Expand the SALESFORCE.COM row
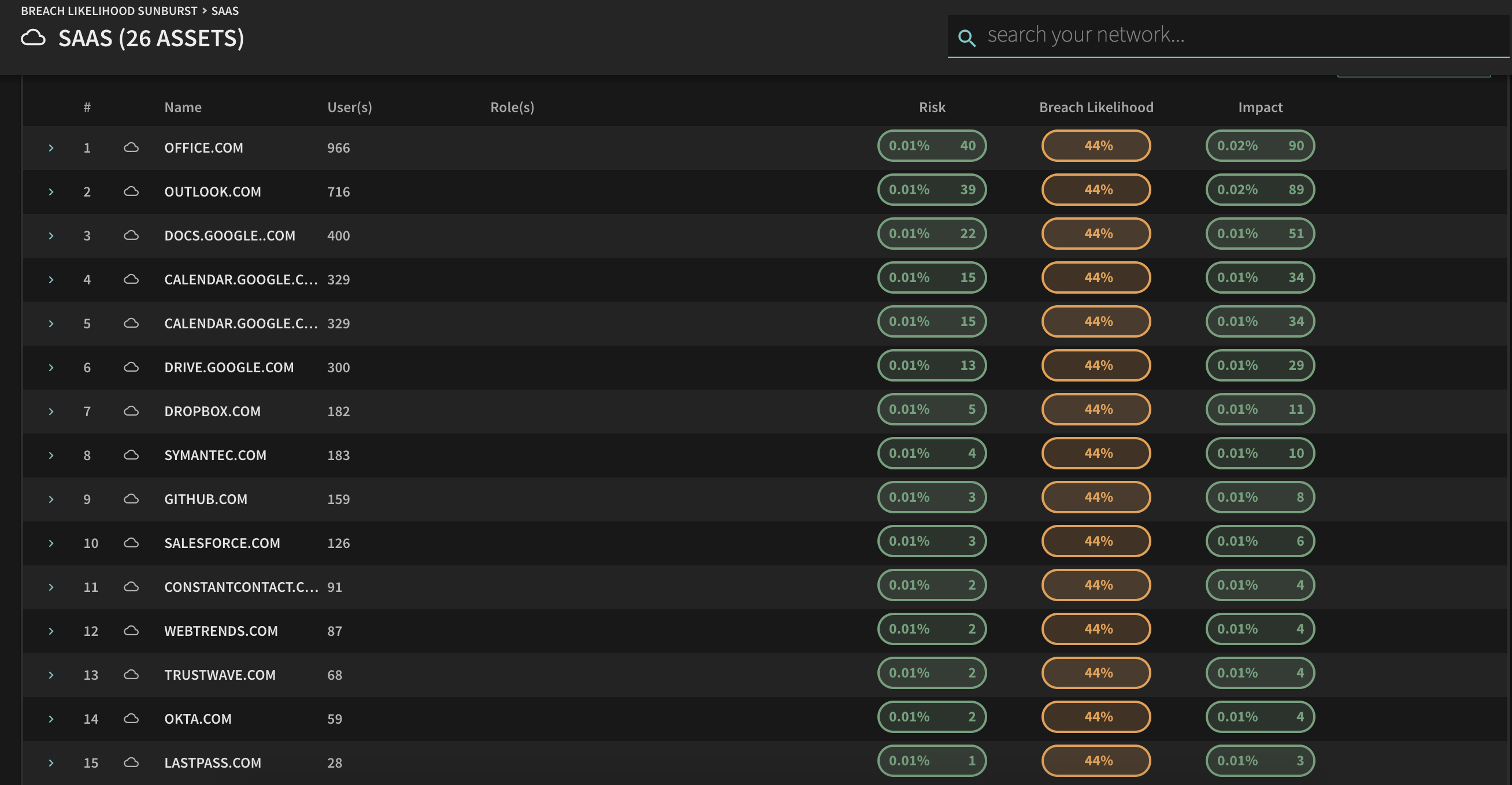 pos(51,544)
